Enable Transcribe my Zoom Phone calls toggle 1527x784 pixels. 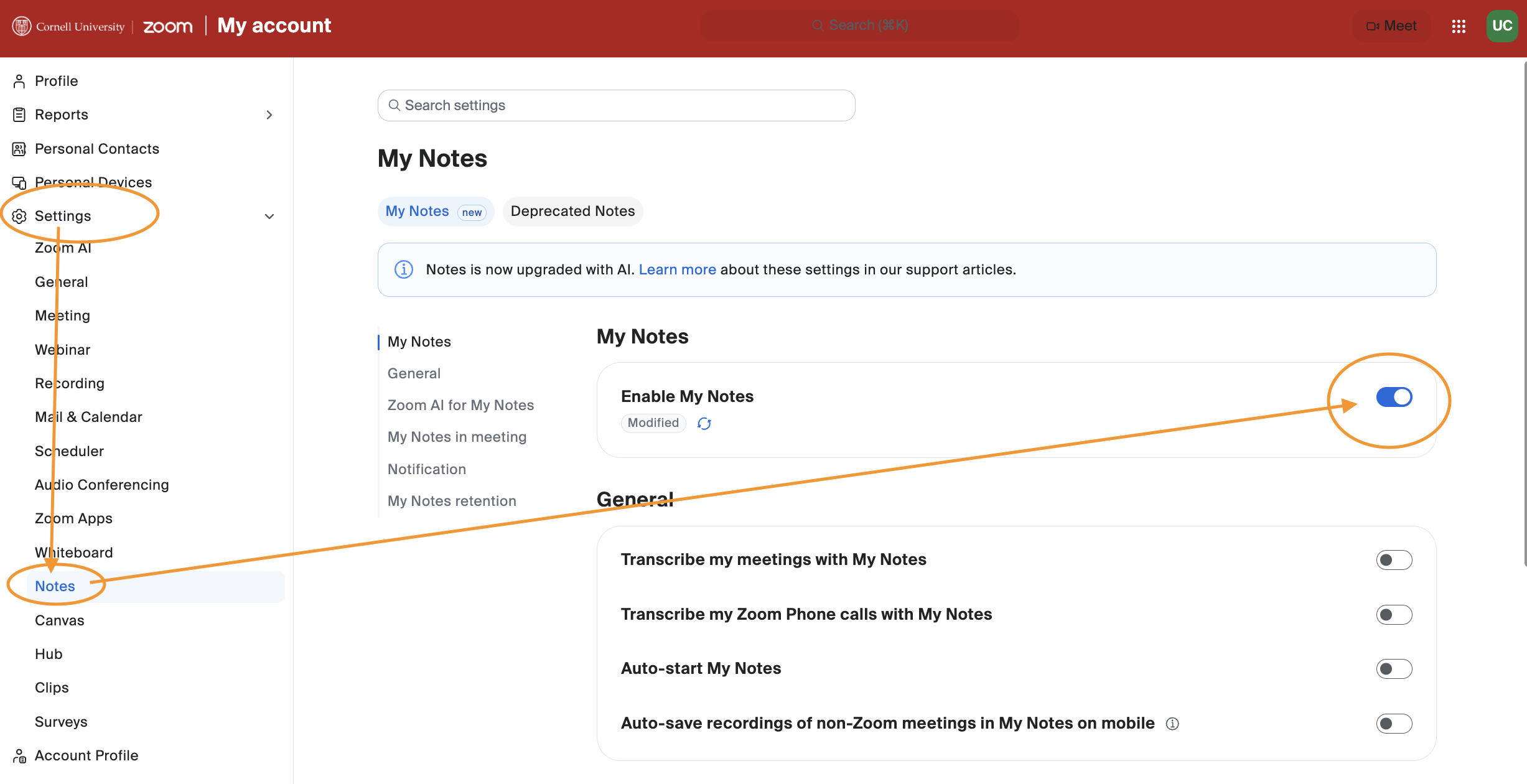pos(1394,615)
